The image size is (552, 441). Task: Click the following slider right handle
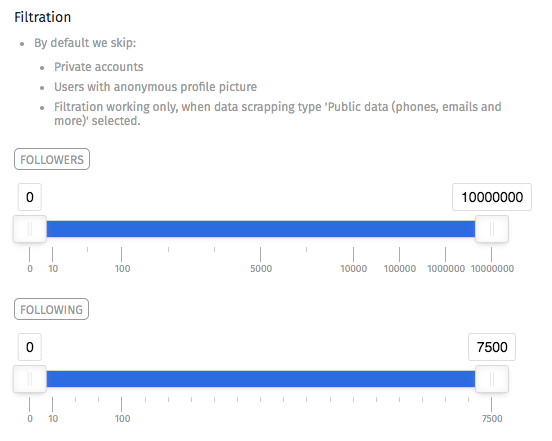[x=492, y=379]
